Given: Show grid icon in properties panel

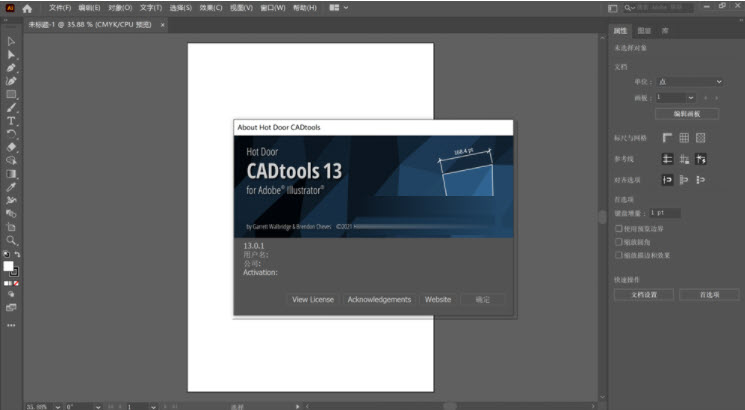Looking at the screenshot, I should pos(684,138).
